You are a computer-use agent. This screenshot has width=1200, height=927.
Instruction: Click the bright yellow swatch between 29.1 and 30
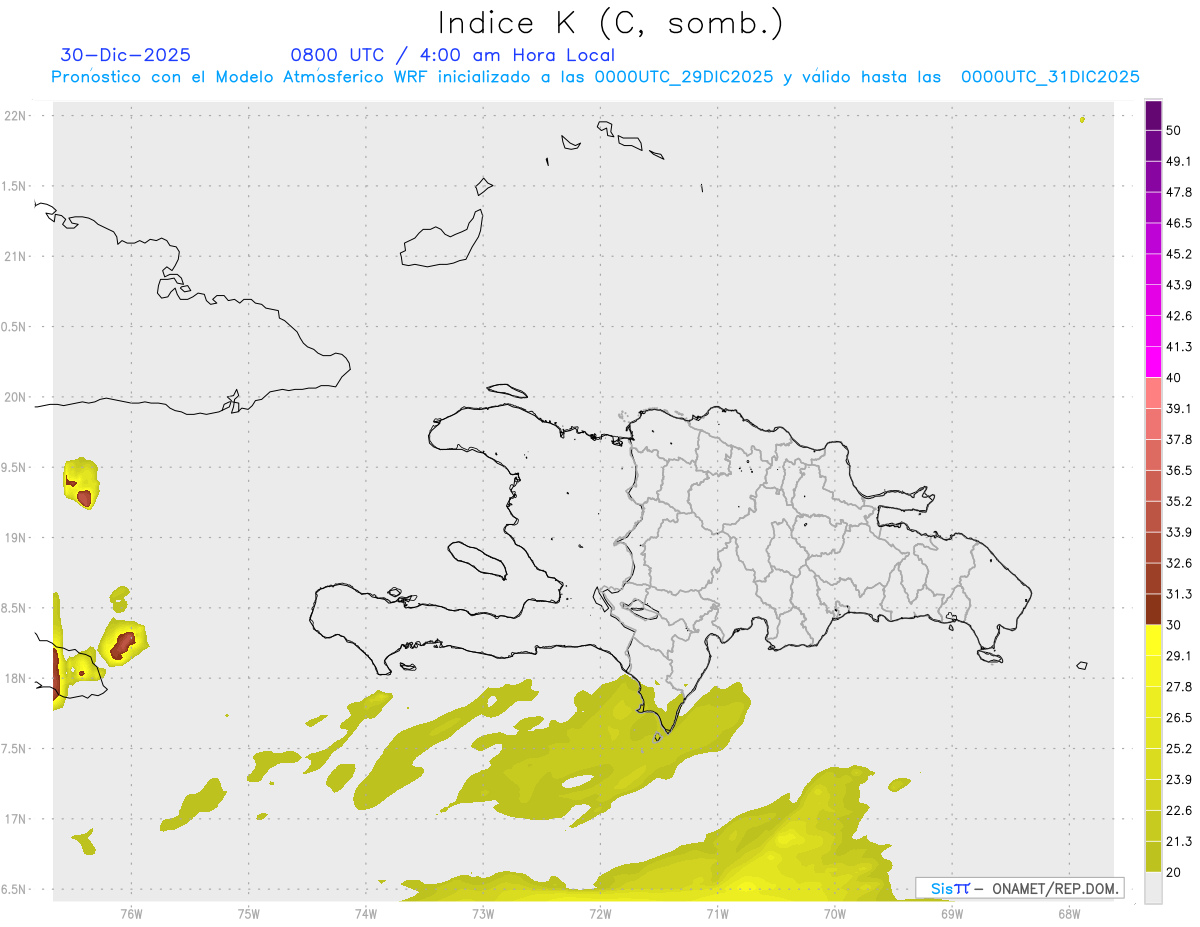[1153, 641]
